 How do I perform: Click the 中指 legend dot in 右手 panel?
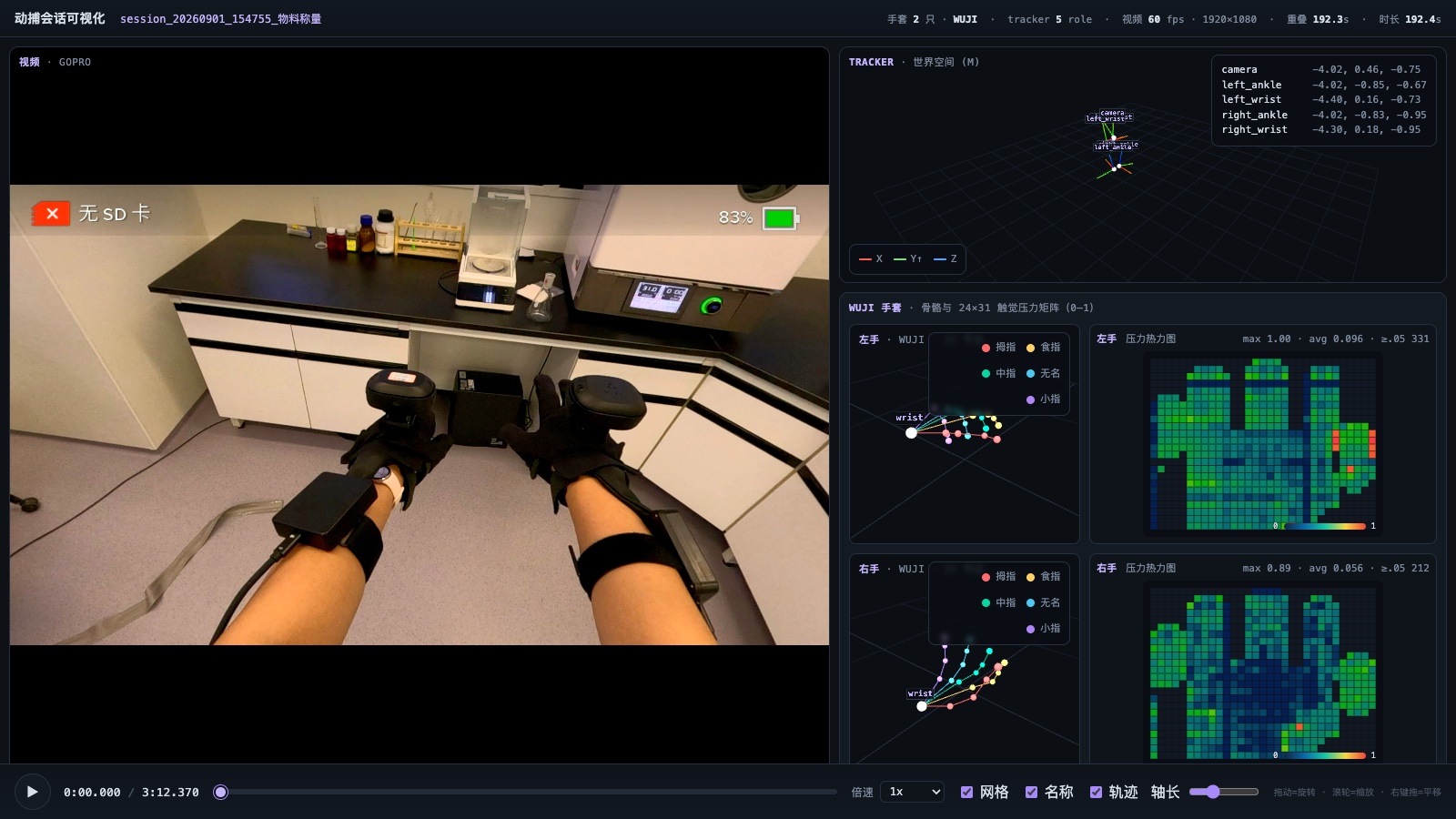986,602
